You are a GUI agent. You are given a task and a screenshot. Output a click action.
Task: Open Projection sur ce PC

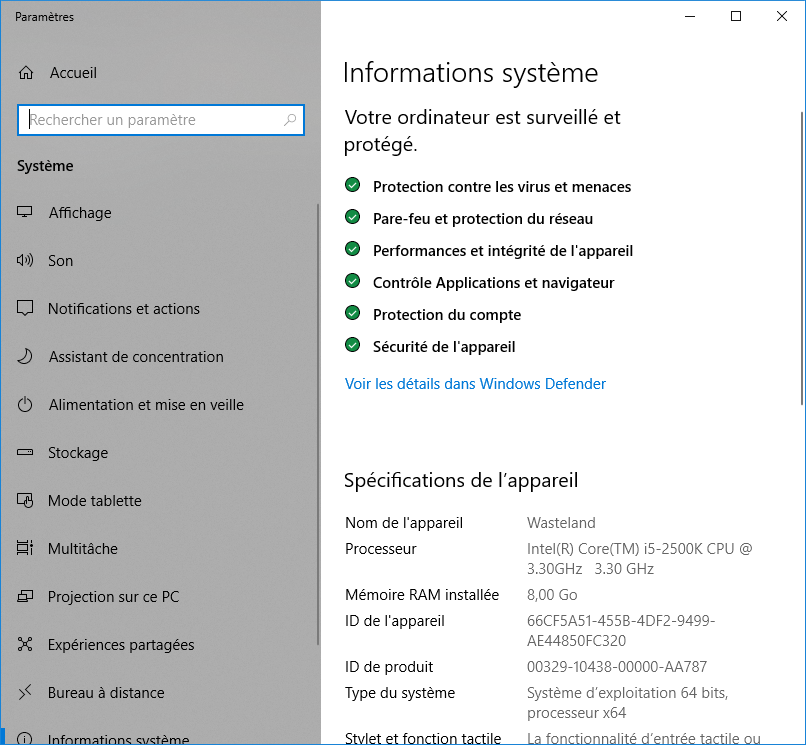pos(159,596)
